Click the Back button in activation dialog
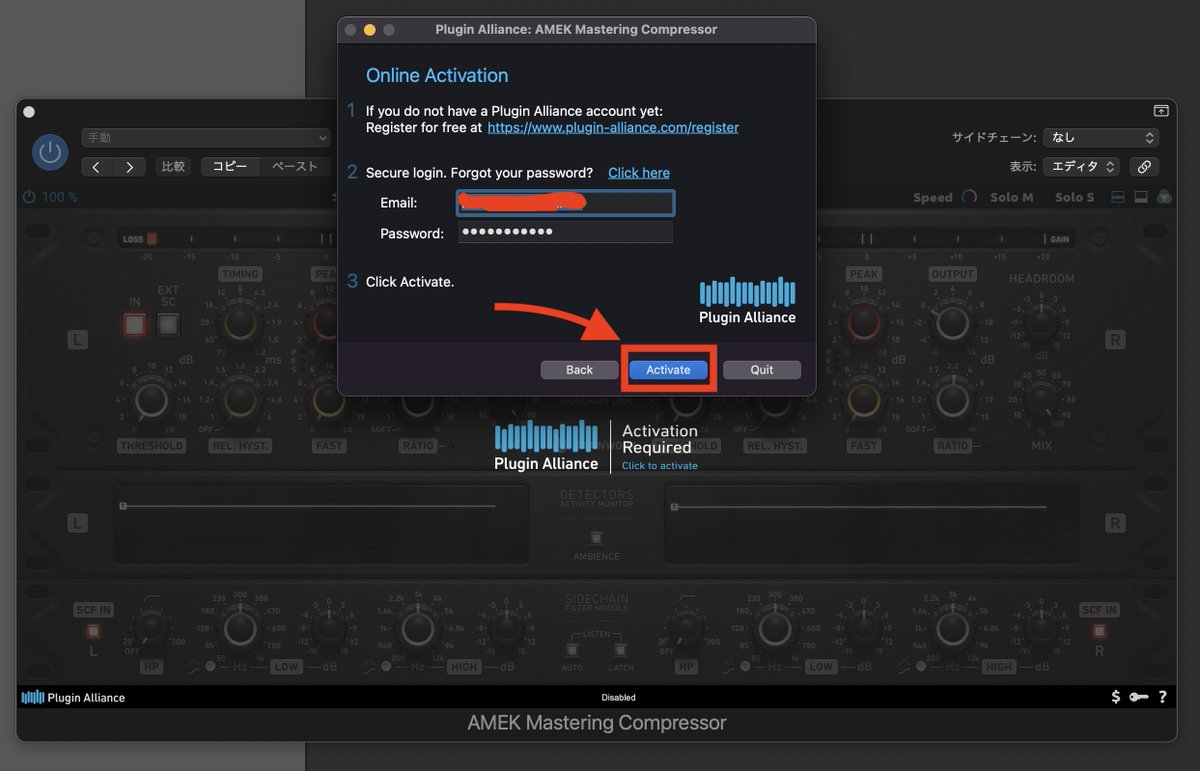Image resolution: width=1200 pixels, height=771 pixels. coord(579,370)
